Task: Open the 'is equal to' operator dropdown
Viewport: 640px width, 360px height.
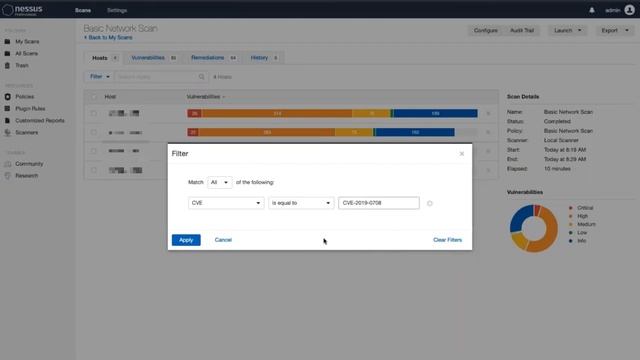Action: click(x=301, y=203)
